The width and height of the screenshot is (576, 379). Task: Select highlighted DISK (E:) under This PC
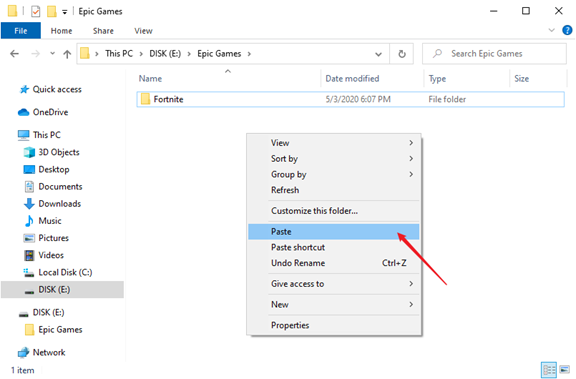pos(62,289)
